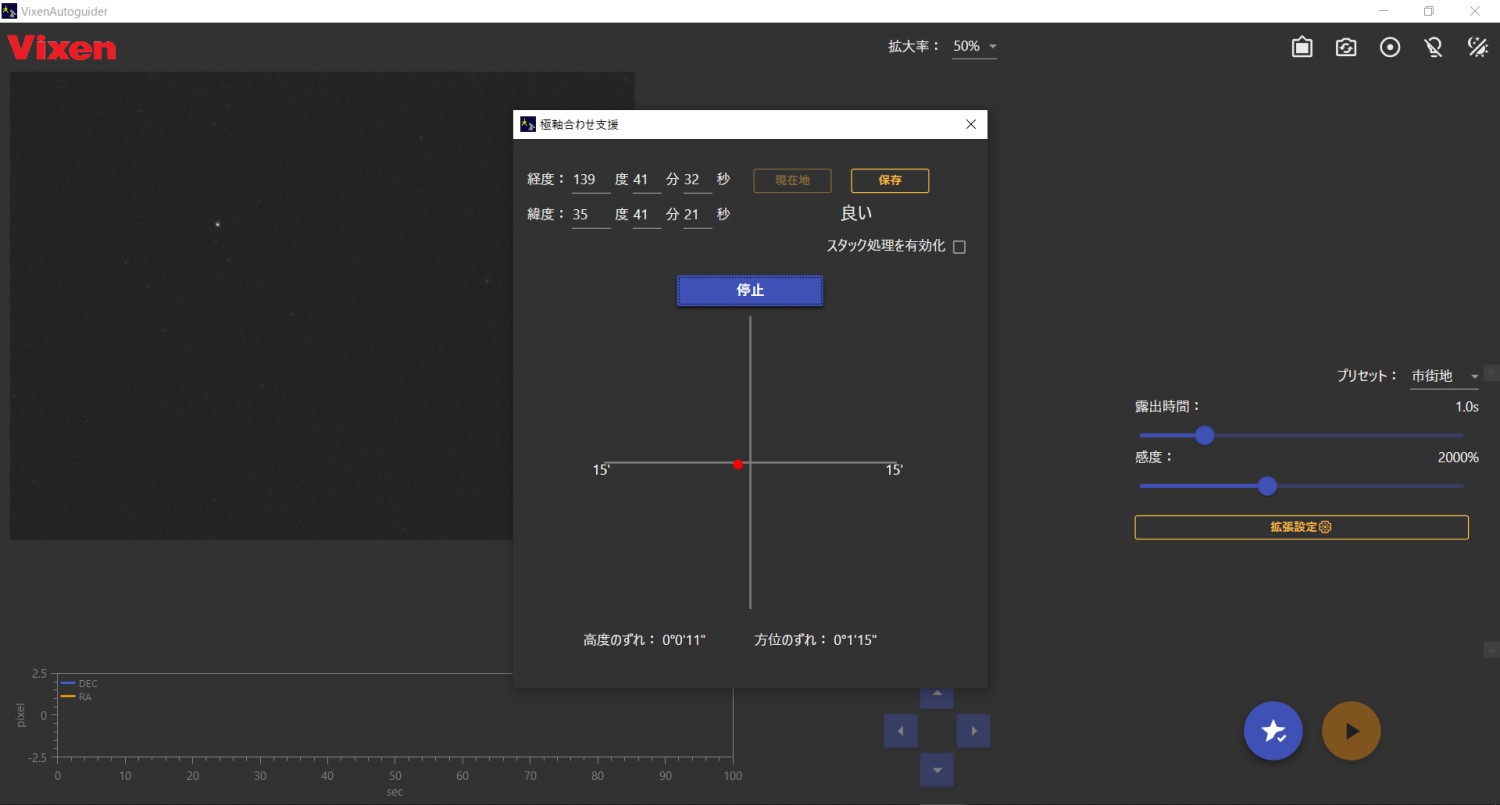Click the Vixen logo
The width and height of the screenshot is (1500, 805).
(x=60, y=46)
